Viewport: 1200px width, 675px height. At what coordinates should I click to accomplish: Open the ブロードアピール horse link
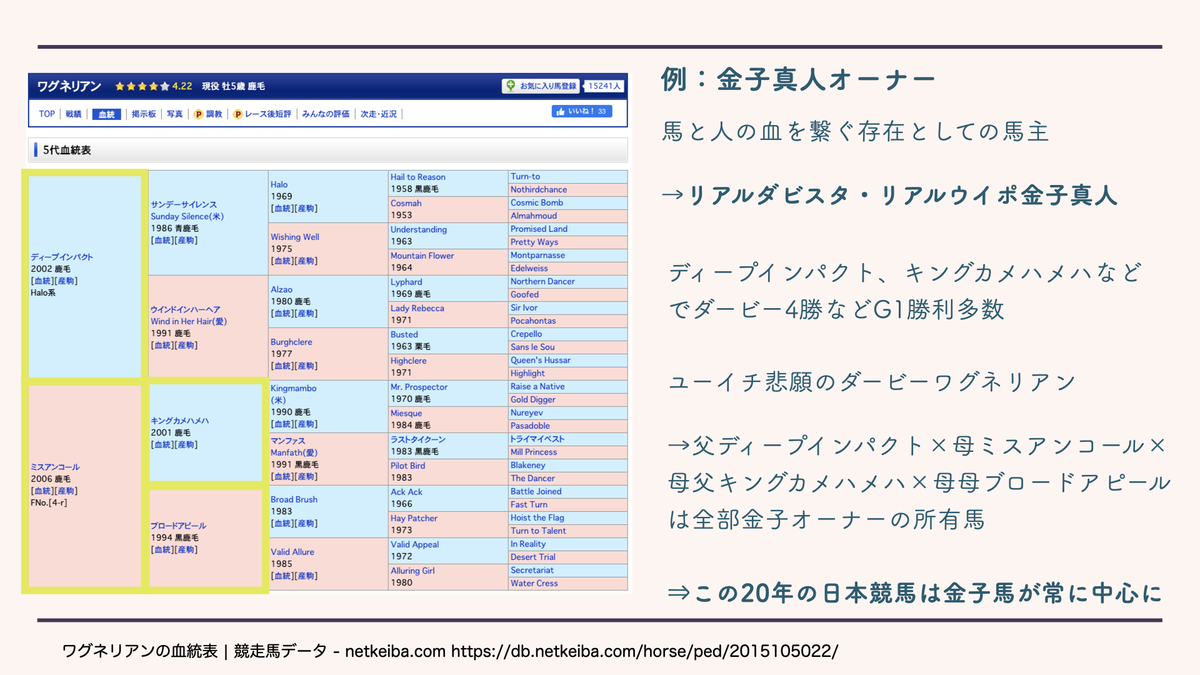click(178, 525)
